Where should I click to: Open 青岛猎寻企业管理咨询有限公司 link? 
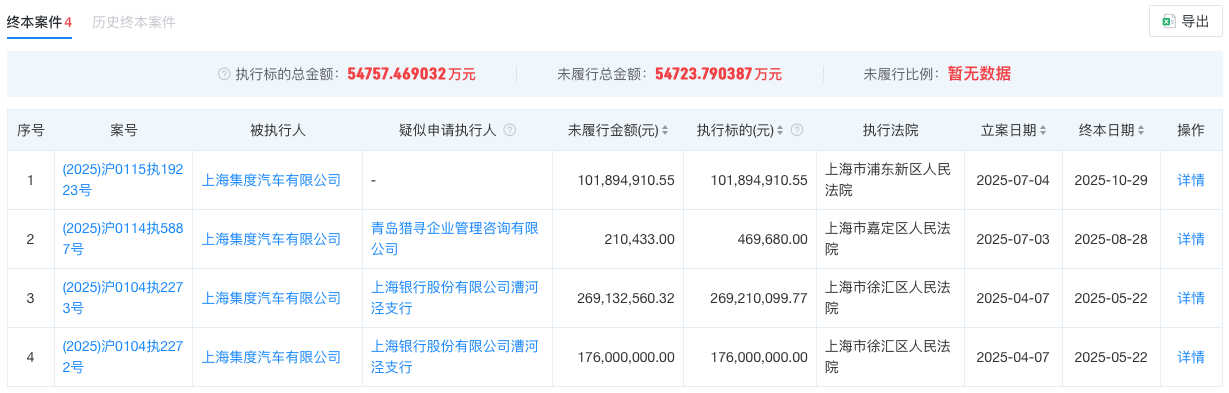click(455, 239)
